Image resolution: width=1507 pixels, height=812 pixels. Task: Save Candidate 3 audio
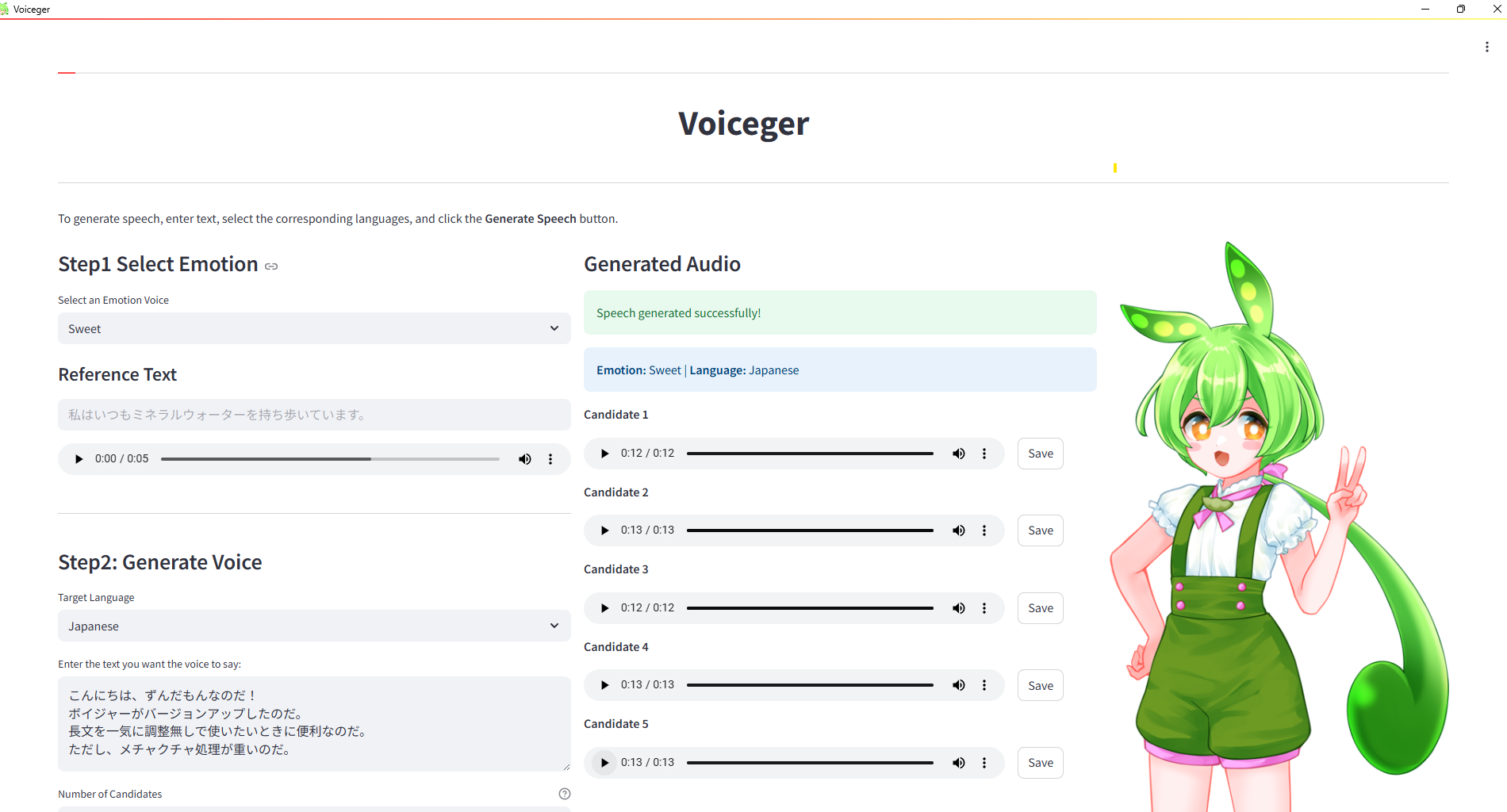[1040, 607]
